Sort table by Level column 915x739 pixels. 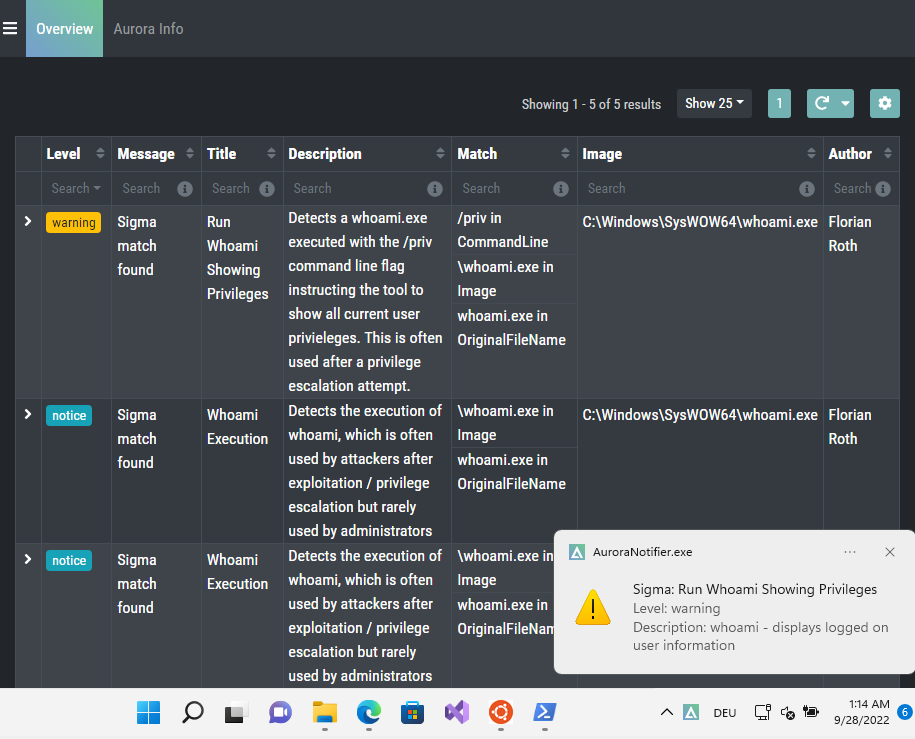pos(100,154)
